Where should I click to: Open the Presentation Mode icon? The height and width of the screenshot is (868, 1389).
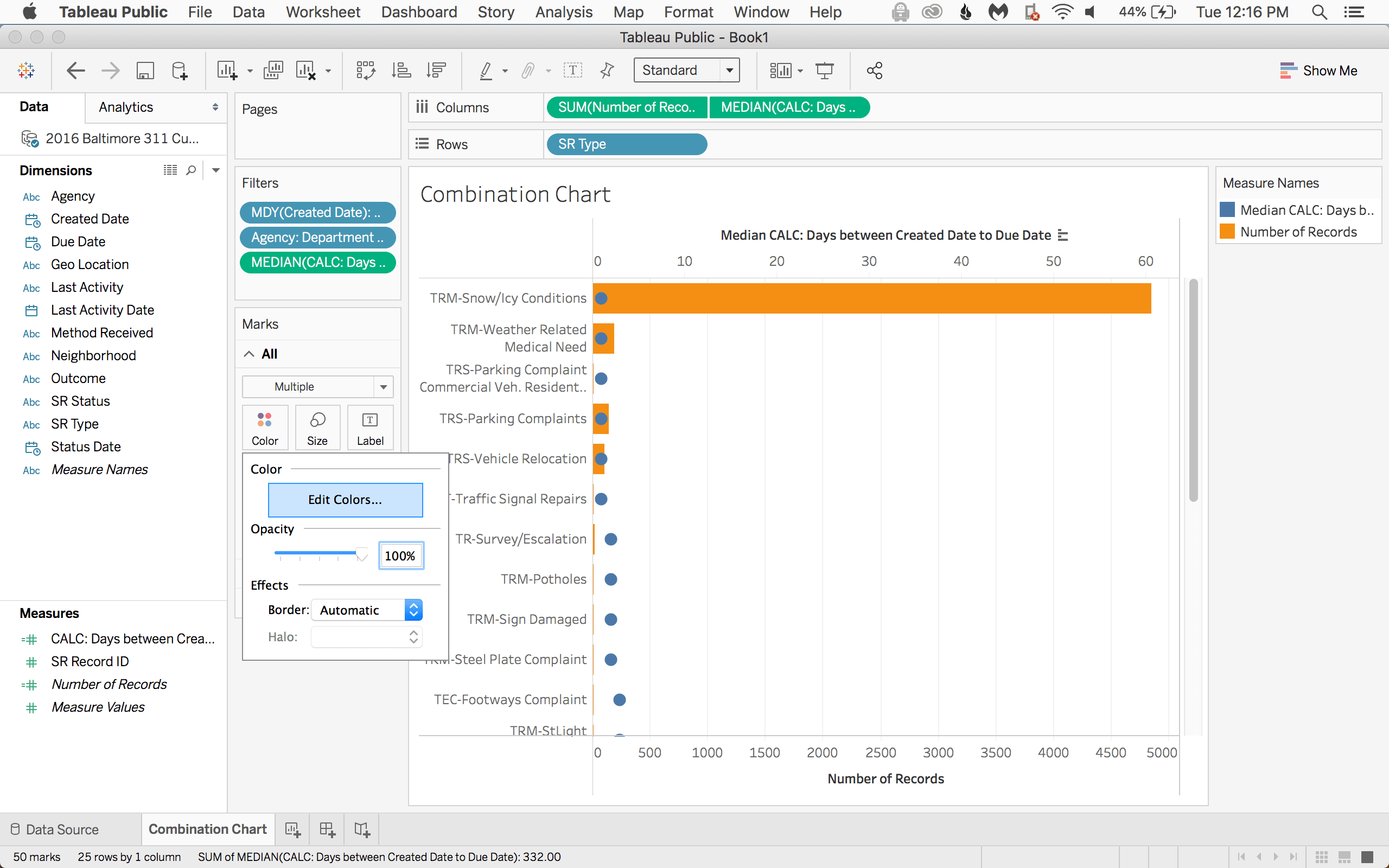click(x=824, y=71)
